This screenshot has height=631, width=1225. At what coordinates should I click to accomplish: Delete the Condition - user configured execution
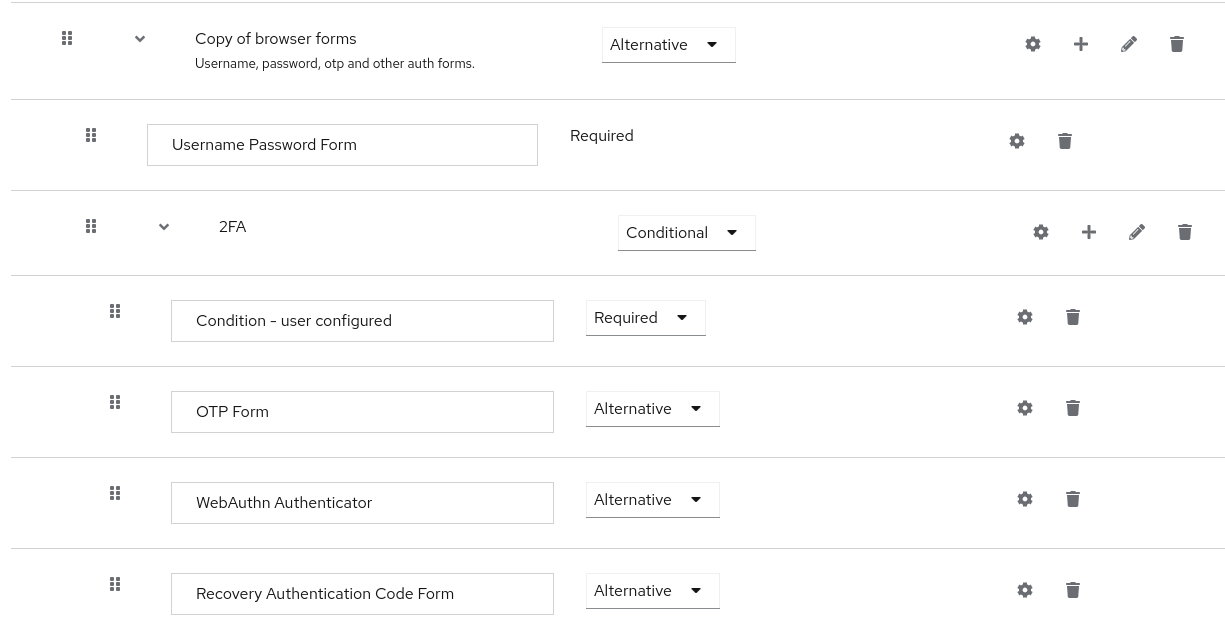click(1073, 317)
